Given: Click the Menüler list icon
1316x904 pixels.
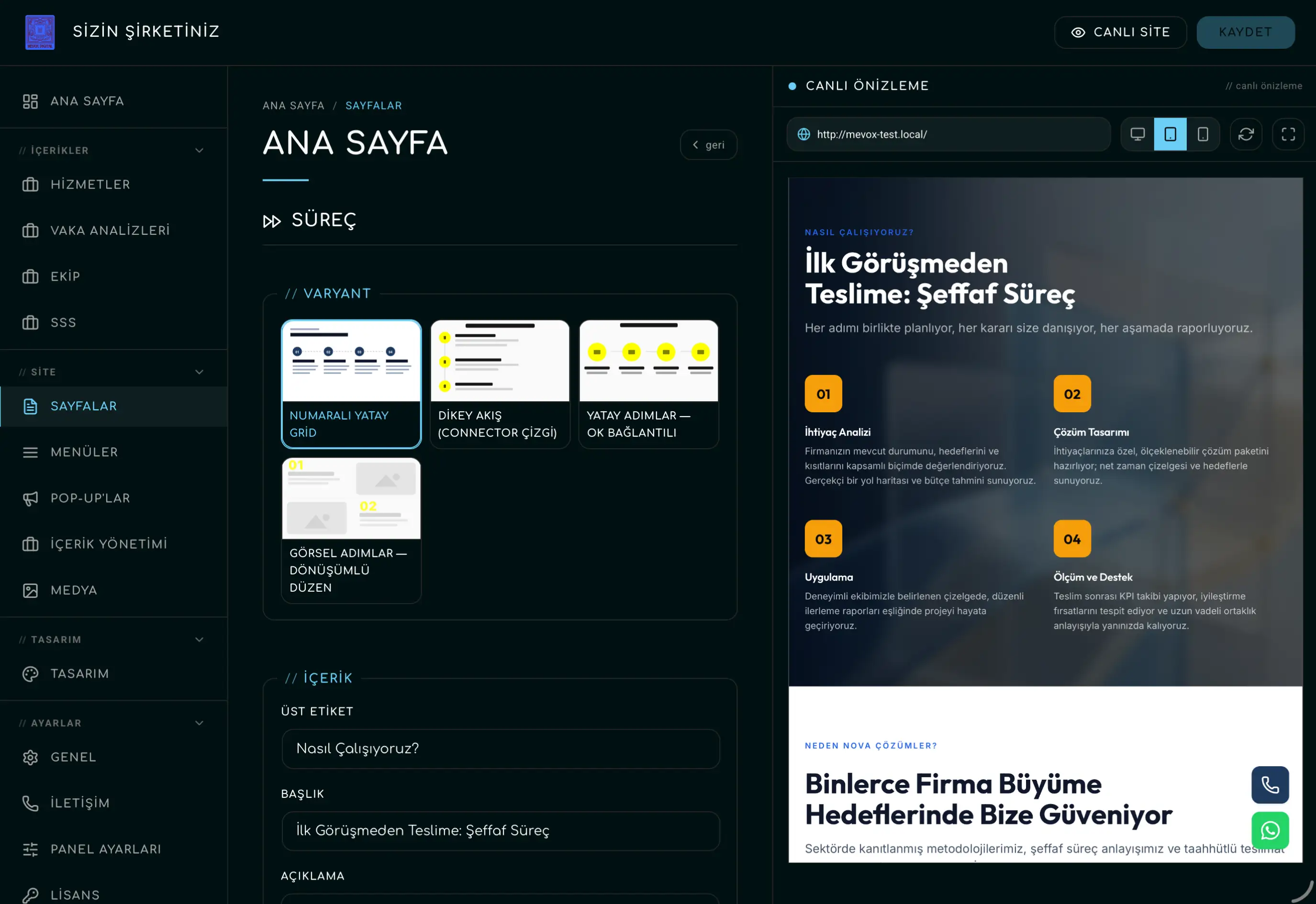Looking at the screenshot, I should pos(30,452).
